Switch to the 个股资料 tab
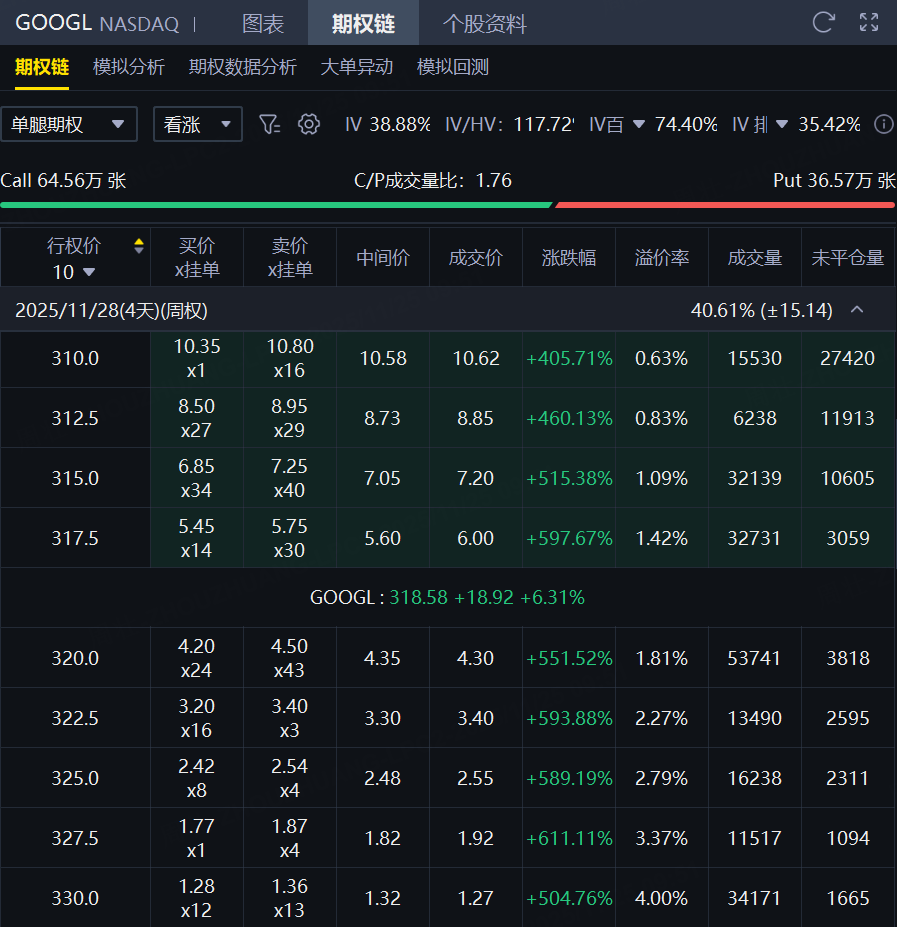Screen dimensions: 897x927 click(x=484, y=23)
